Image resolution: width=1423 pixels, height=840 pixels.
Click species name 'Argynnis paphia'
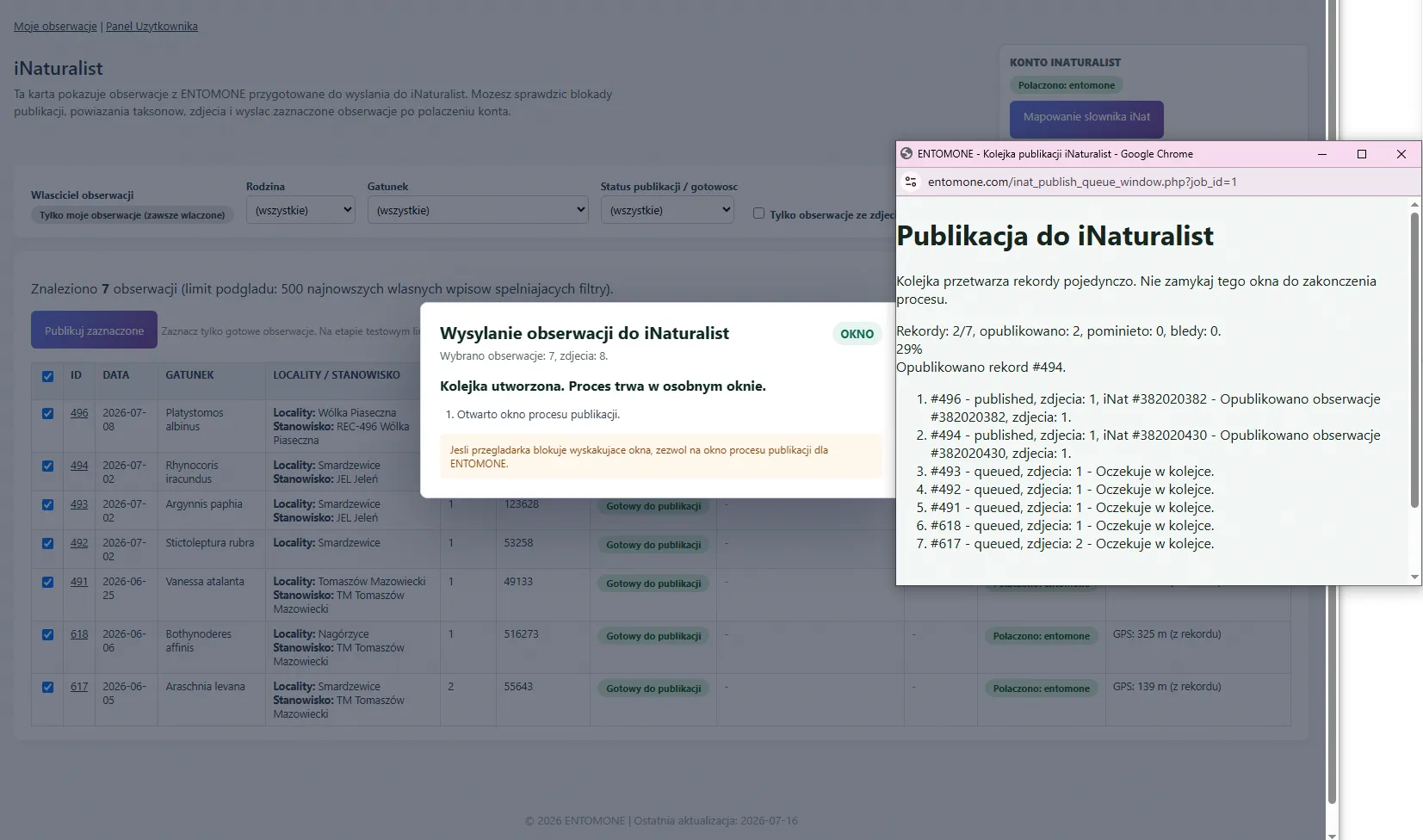click(x=204, y=504)
